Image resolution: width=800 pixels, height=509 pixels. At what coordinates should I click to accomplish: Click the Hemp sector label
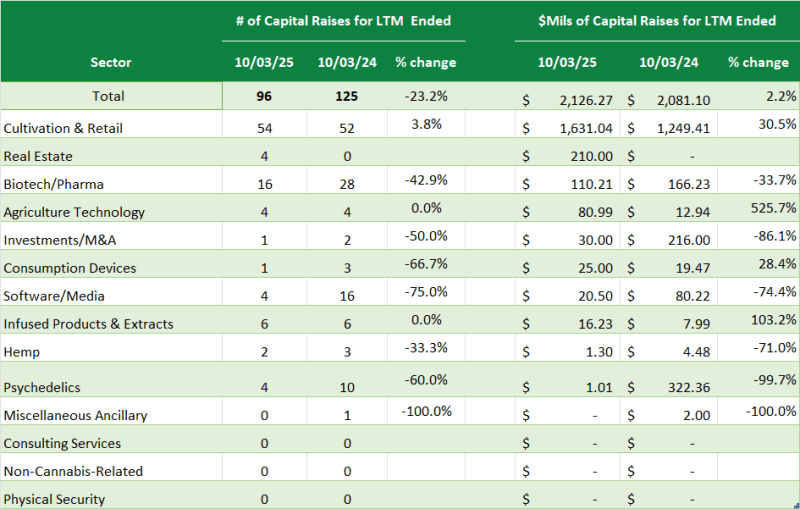pos(21,352)
